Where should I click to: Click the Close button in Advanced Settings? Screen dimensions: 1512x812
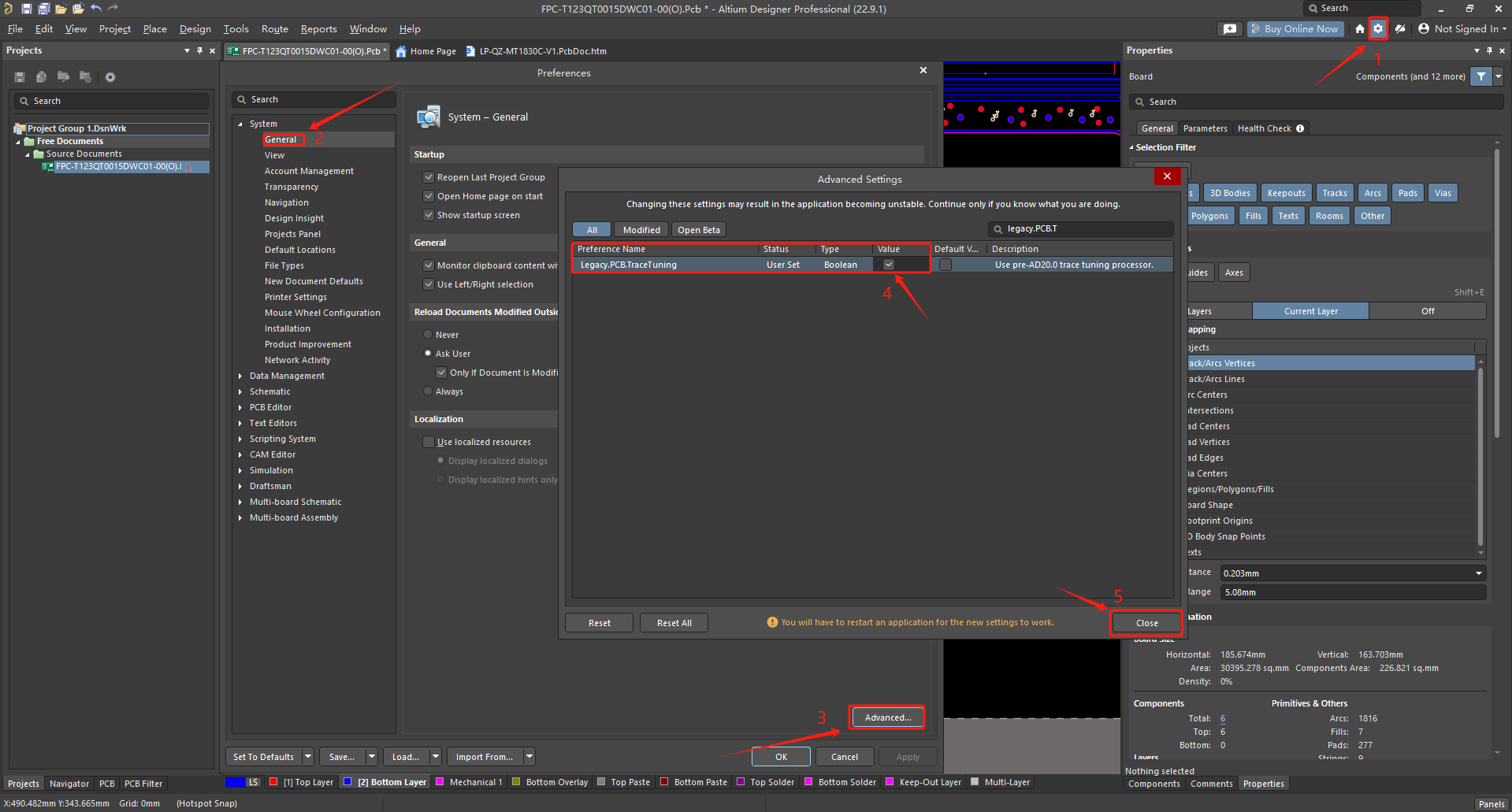(1146, 623)
